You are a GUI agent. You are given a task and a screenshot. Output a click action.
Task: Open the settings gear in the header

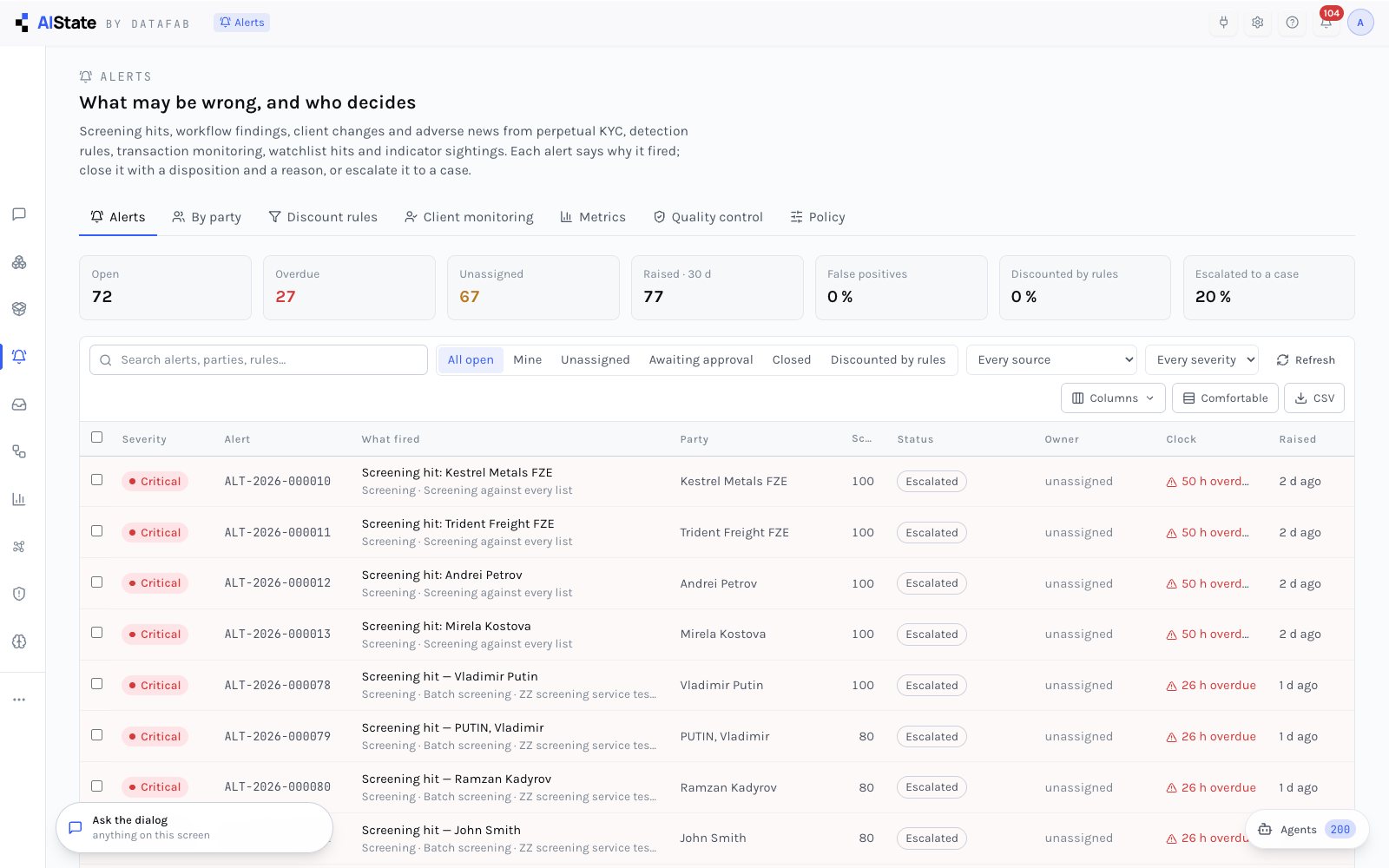(x=1257, y=23)
